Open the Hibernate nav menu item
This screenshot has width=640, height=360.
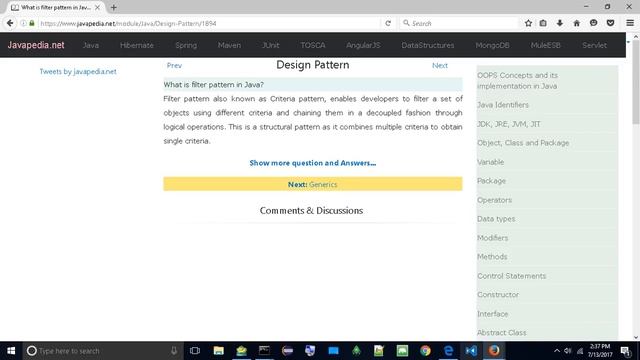tap(137, 45)
